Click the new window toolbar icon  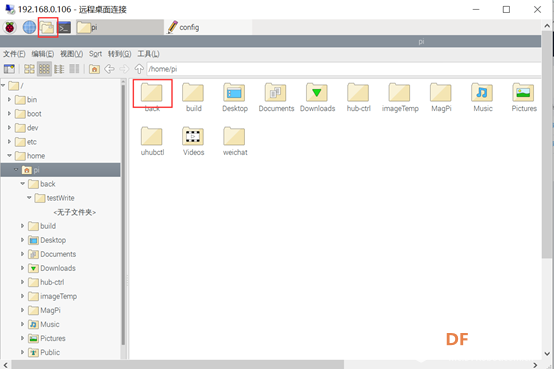pyautogui.click(x=9, y=69)
